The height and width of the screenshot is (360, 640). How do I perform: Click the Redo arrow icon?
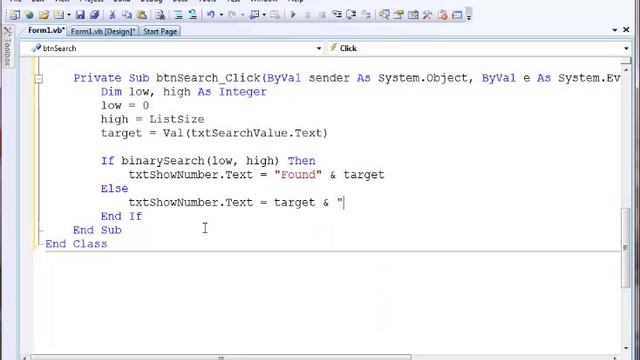pos(232,15)
